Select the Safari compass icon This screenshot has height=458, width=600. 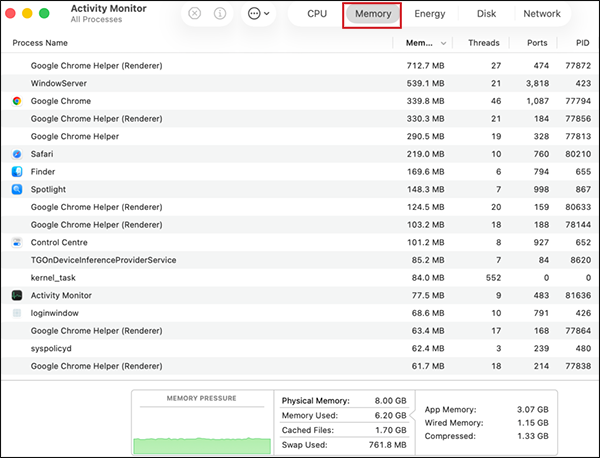tap(17, 154)
